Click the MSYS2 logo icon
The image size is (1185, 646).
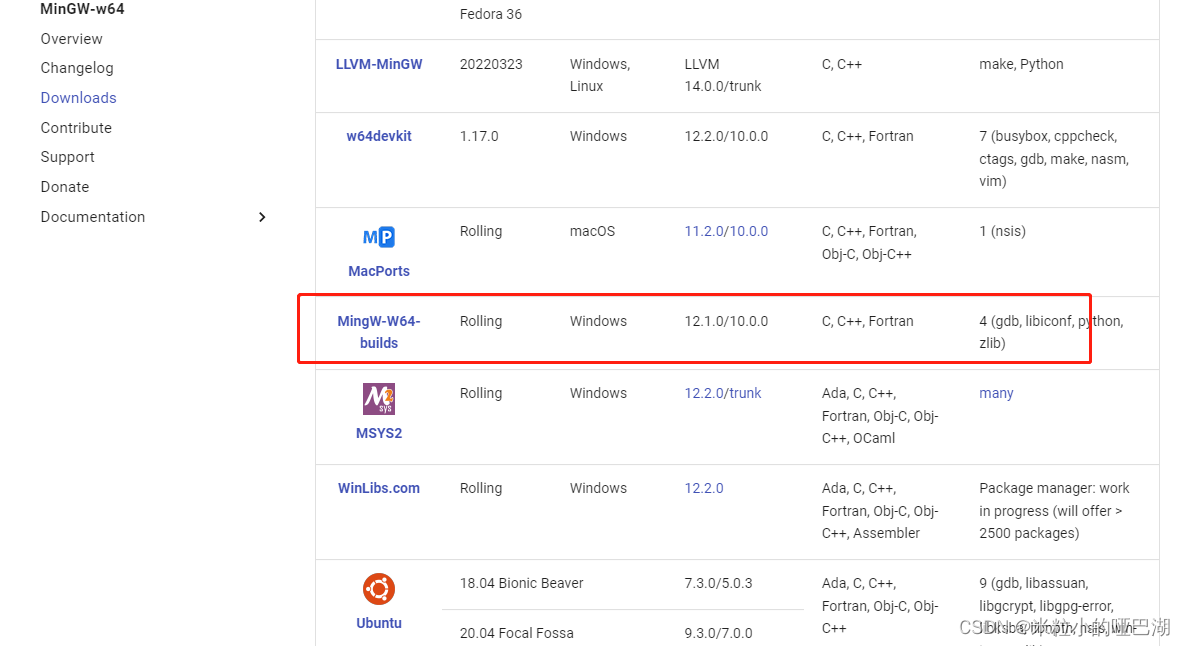click(379, 399)
